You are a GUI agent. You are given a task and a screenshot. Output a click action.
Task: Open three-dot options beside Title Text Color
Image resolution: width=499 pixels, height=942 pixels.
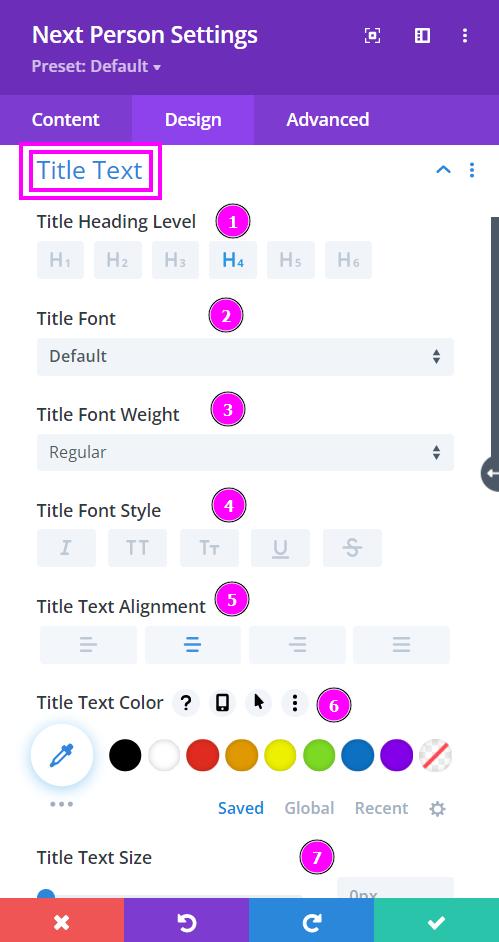tap(295, 702)
